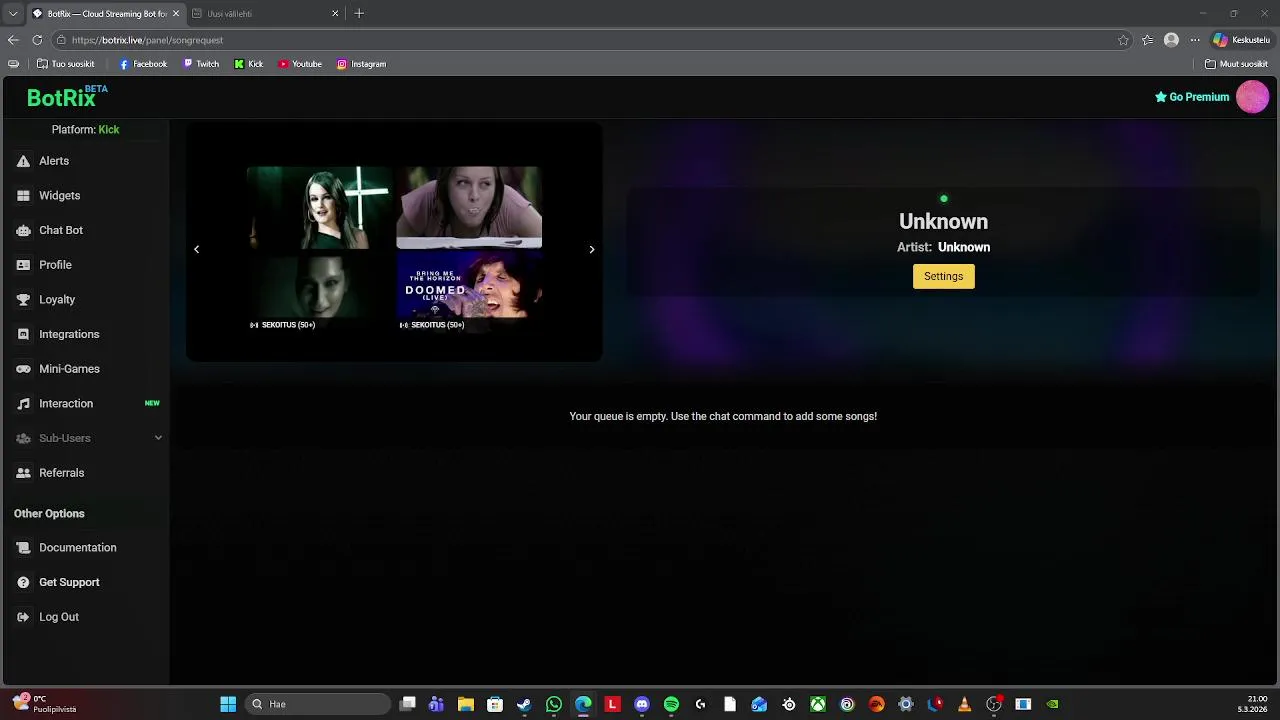
Task: Click the browser back arrow
Action: 13,40
